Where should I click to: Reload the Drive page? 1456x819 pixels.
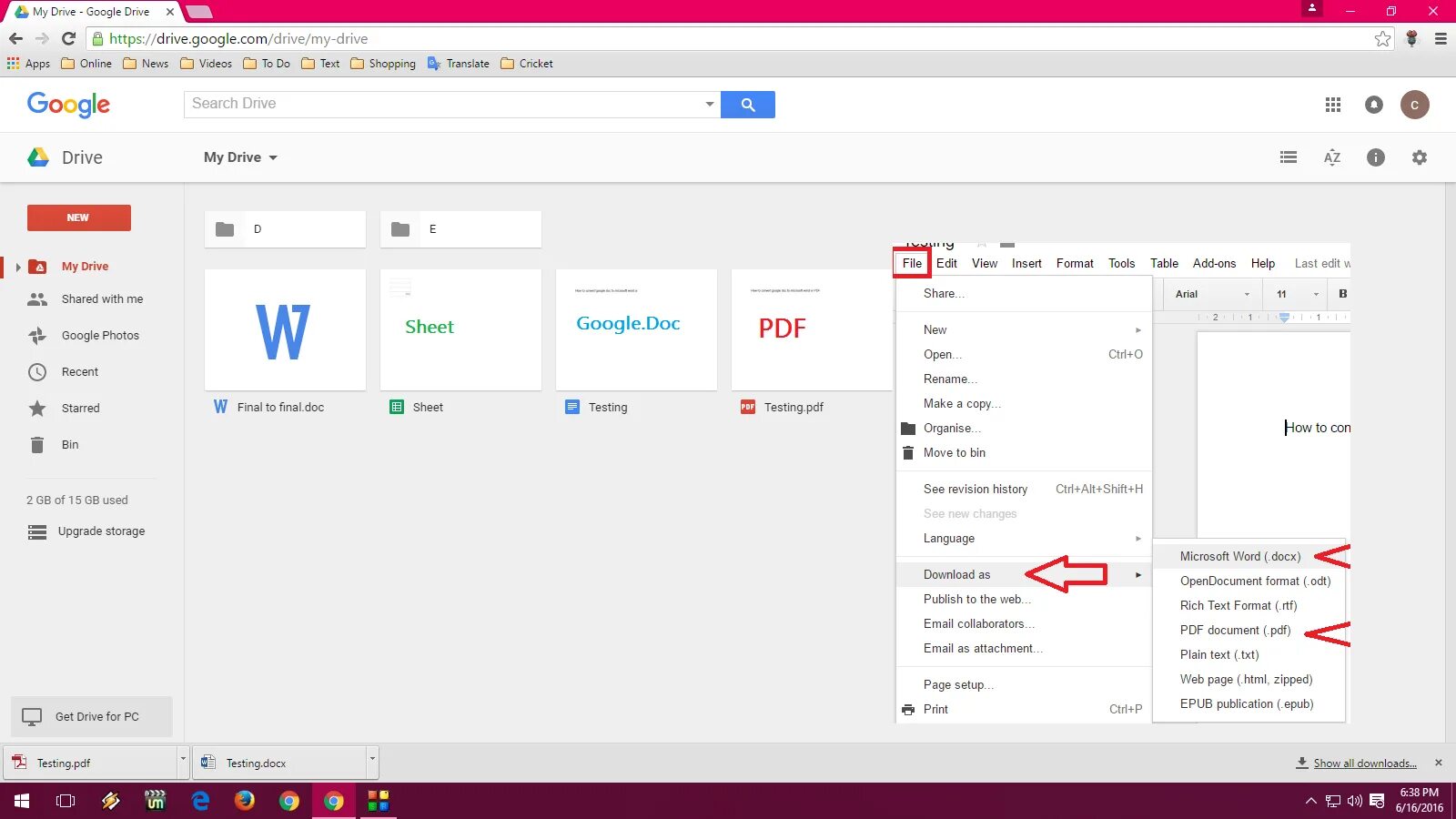click(x=68, y=38)
